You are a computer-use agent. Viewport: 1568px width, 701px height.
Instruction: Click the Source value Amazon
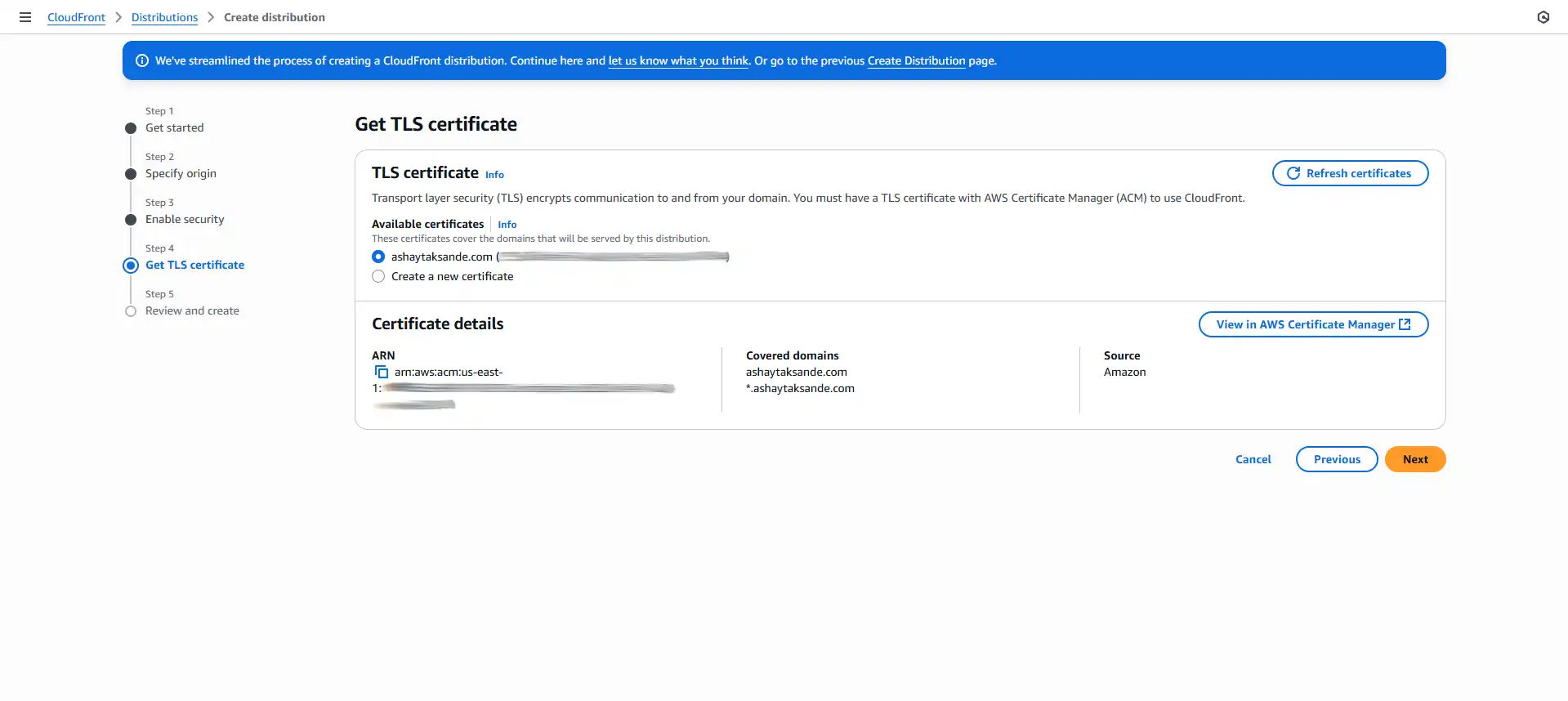click(1124, 372)
